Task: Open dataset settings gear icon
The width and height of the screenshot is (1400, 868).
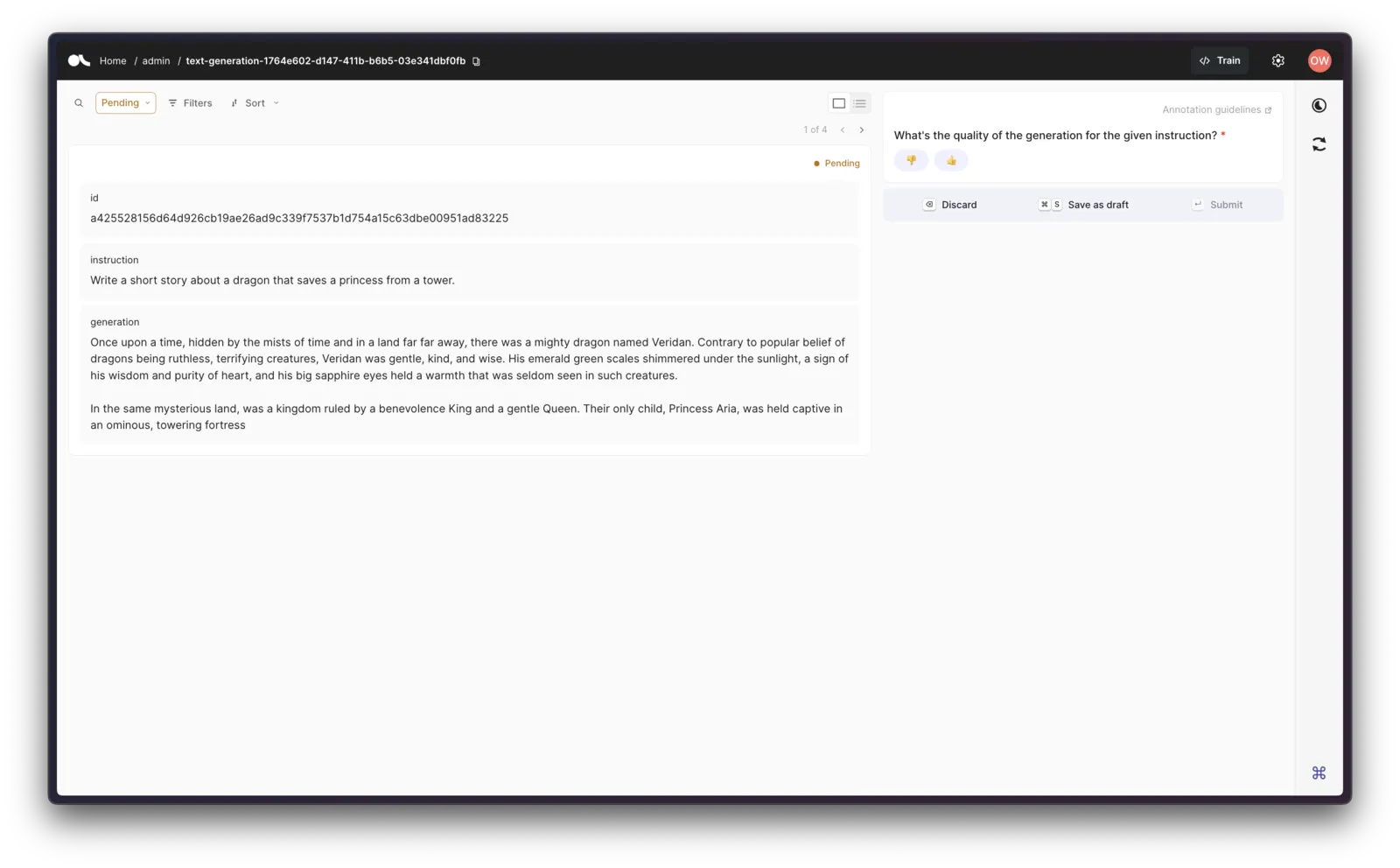Action: 1277,60
